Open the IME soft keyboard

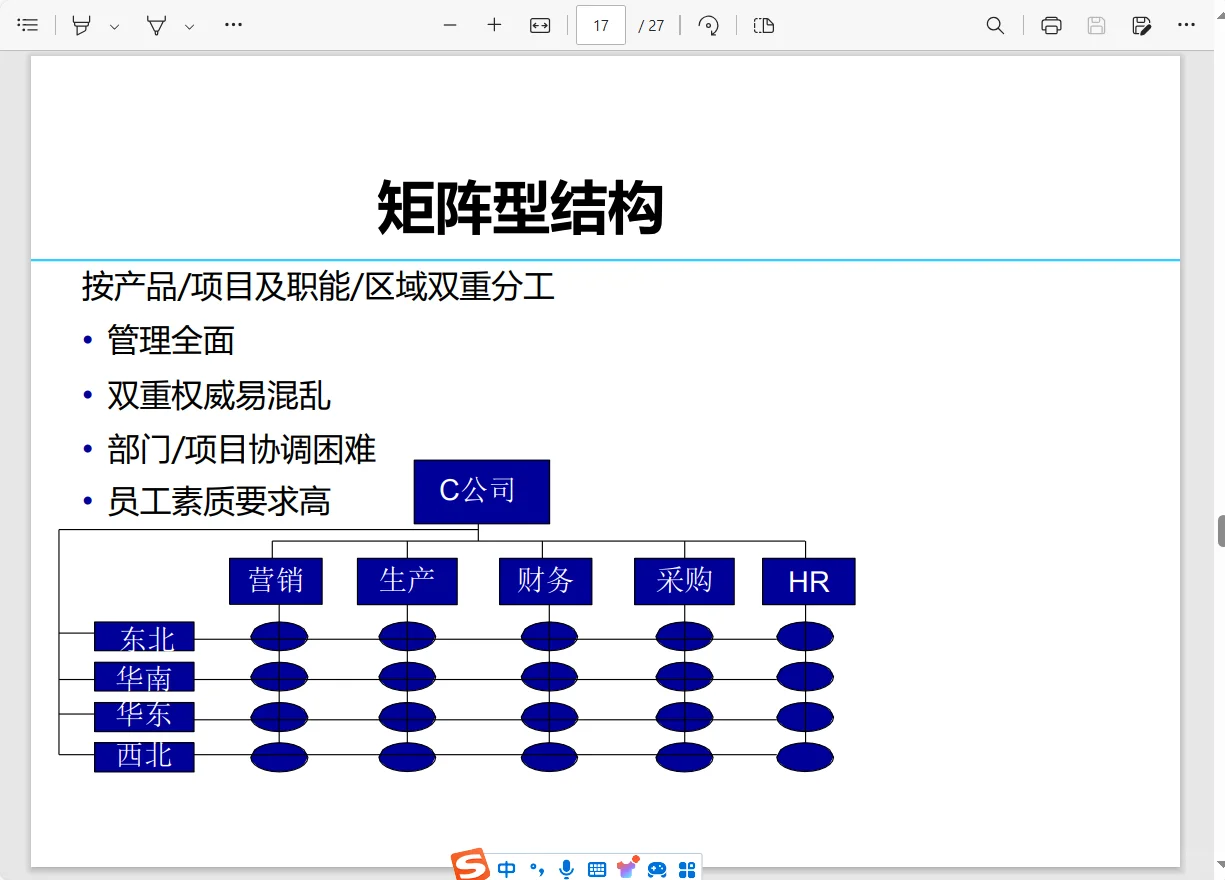(x=597, y=869)
